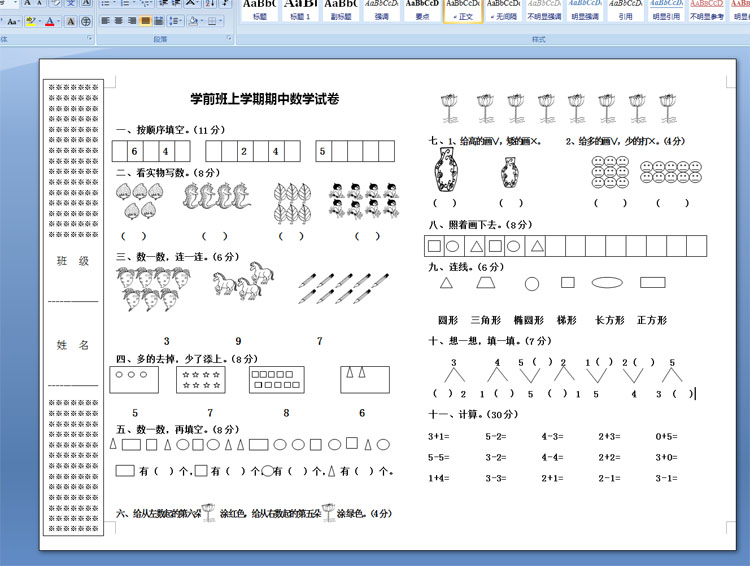Click the borders icon
This screenshot has width=750, height=566.
point(212,21)
